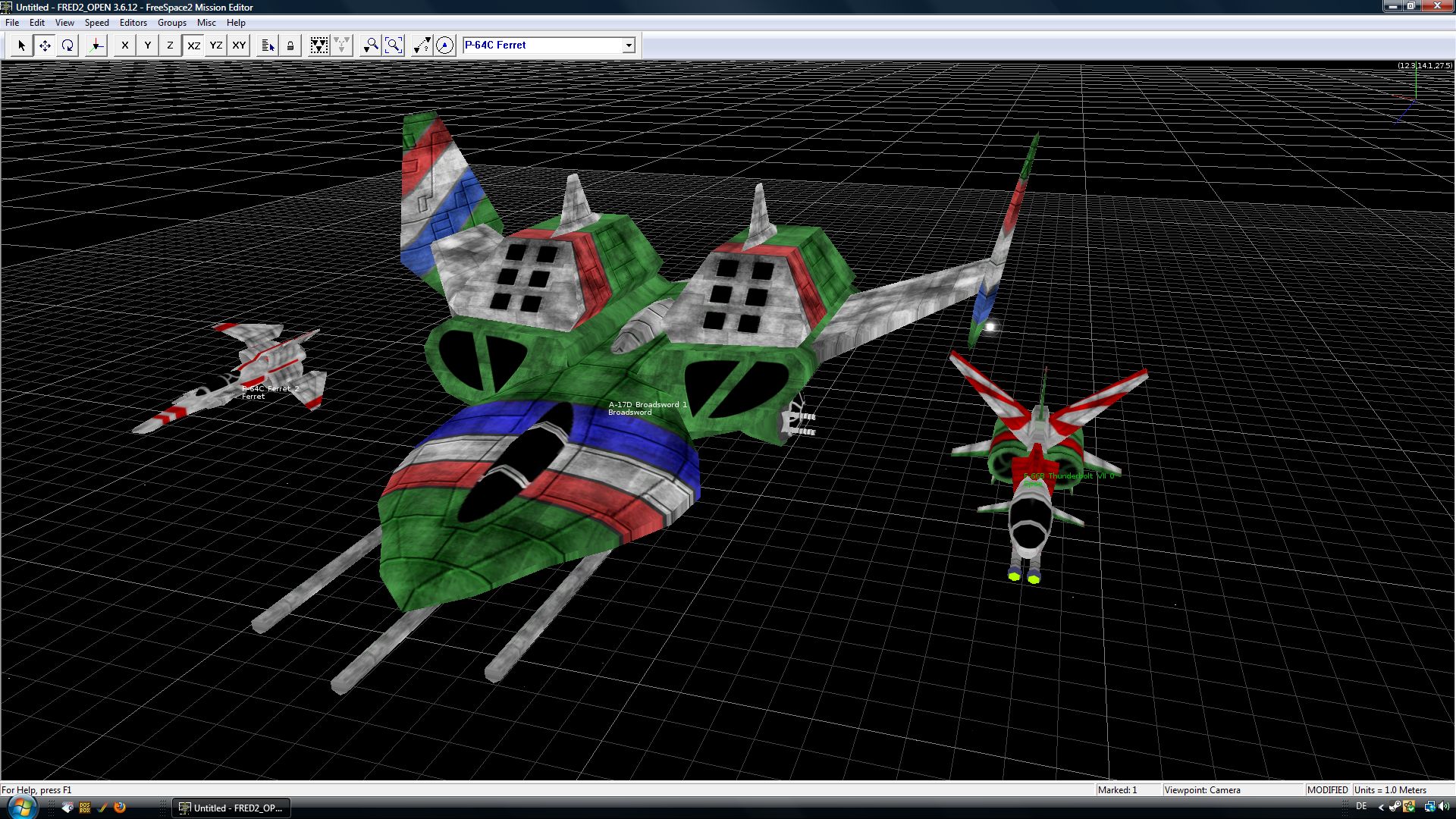The width and height of the screenshot is (1456, 819).
Task: Activate the select and move tool
Action: (x=45, y=45)
